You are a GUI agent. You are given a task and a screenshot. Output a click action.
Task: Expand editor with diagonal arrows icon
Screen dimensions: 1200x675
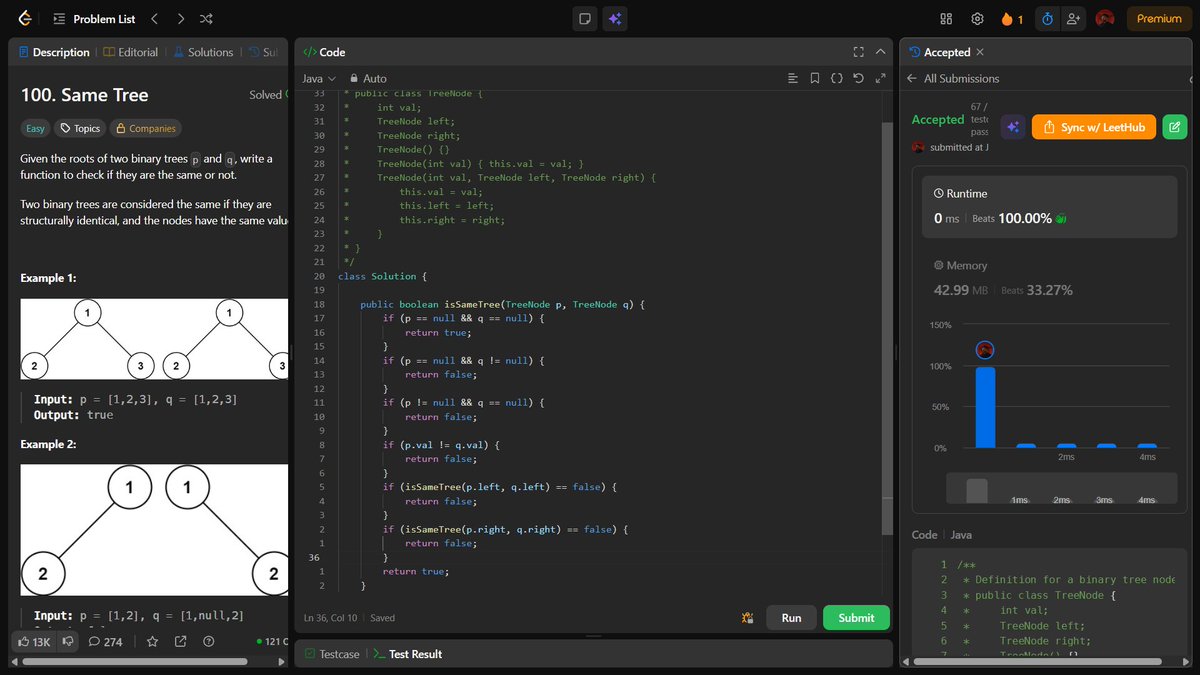point(881,78)
